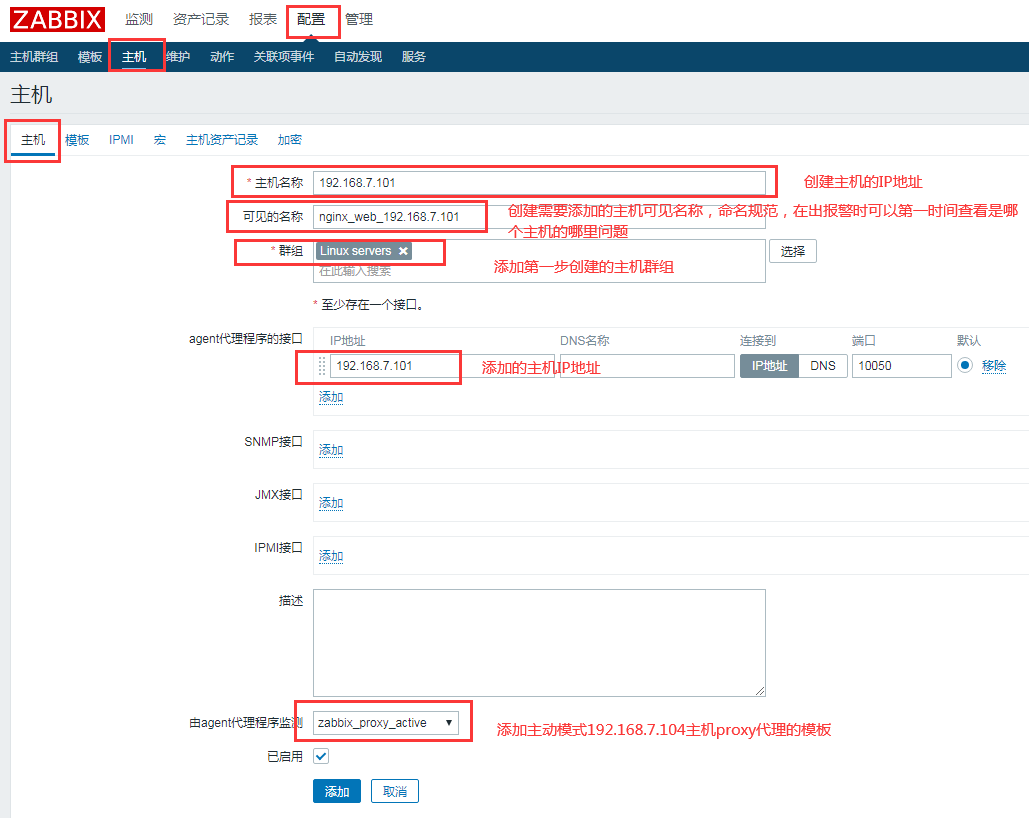Open the 监测 top menu
This screenshot has width=1029, height=818.
(138, 20)
